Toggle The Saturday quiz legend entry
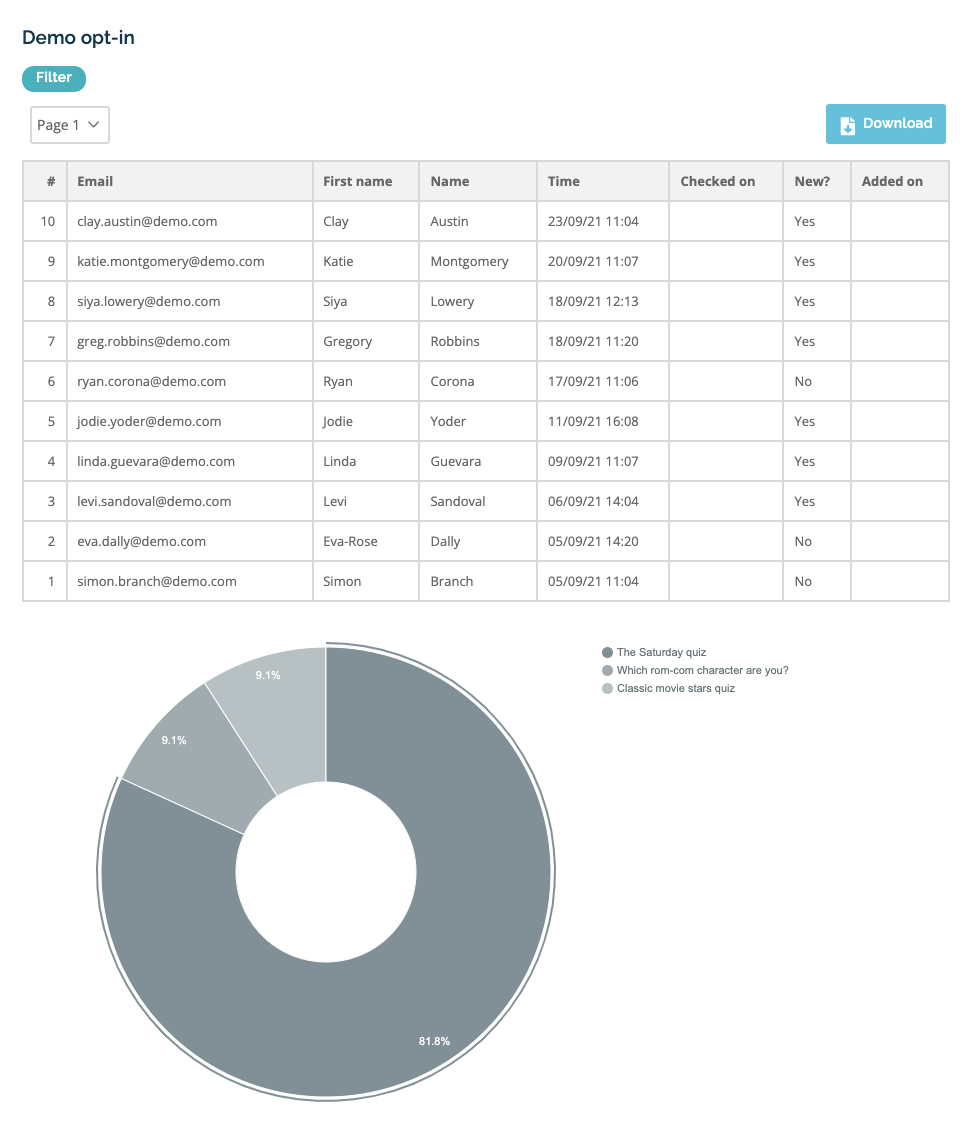This screenshot has width=972, height=1144. click(x=654, y=652)
